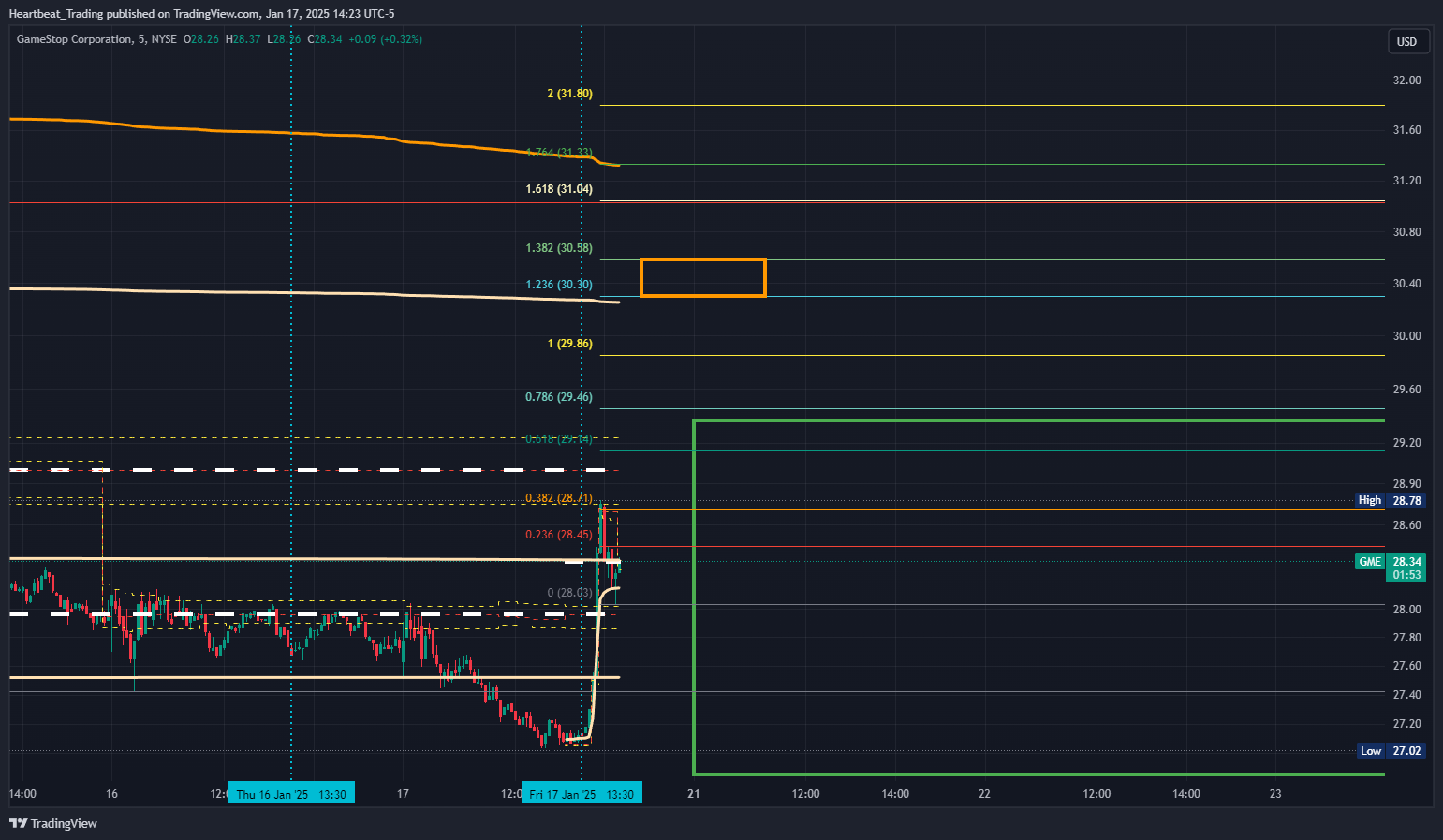
Task: Click the Thu 16 Jan '25 13:30 time marker
Action: [x=291, y=794]
